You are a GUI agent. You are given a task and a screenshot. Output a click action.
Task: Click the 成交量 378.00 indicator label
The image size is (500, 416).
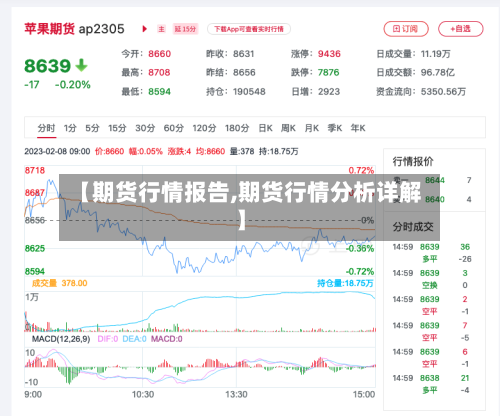pos(60,283)
